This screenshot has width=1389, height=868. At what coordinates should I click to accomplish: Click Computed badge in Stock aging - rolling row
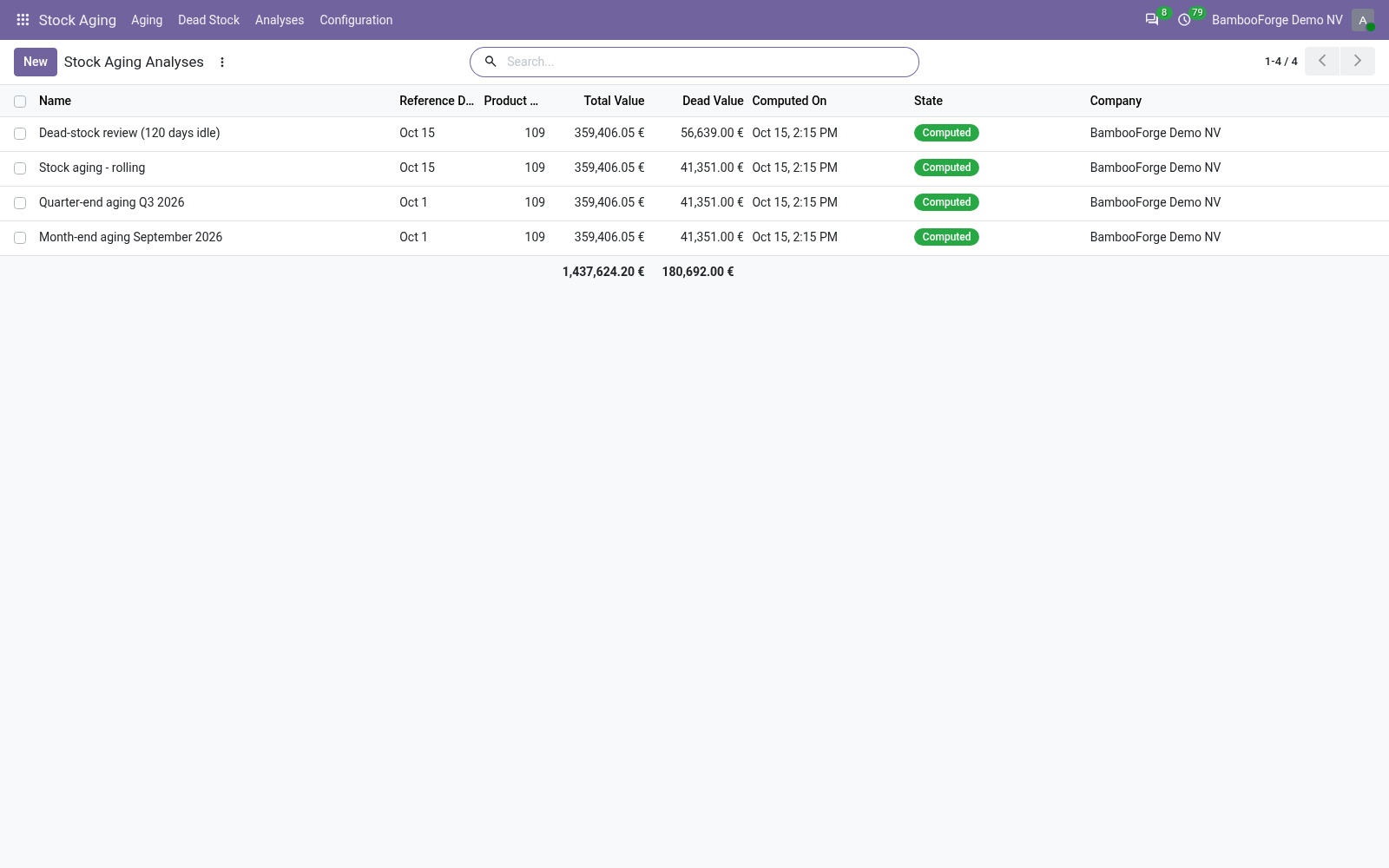coord(946,168)
